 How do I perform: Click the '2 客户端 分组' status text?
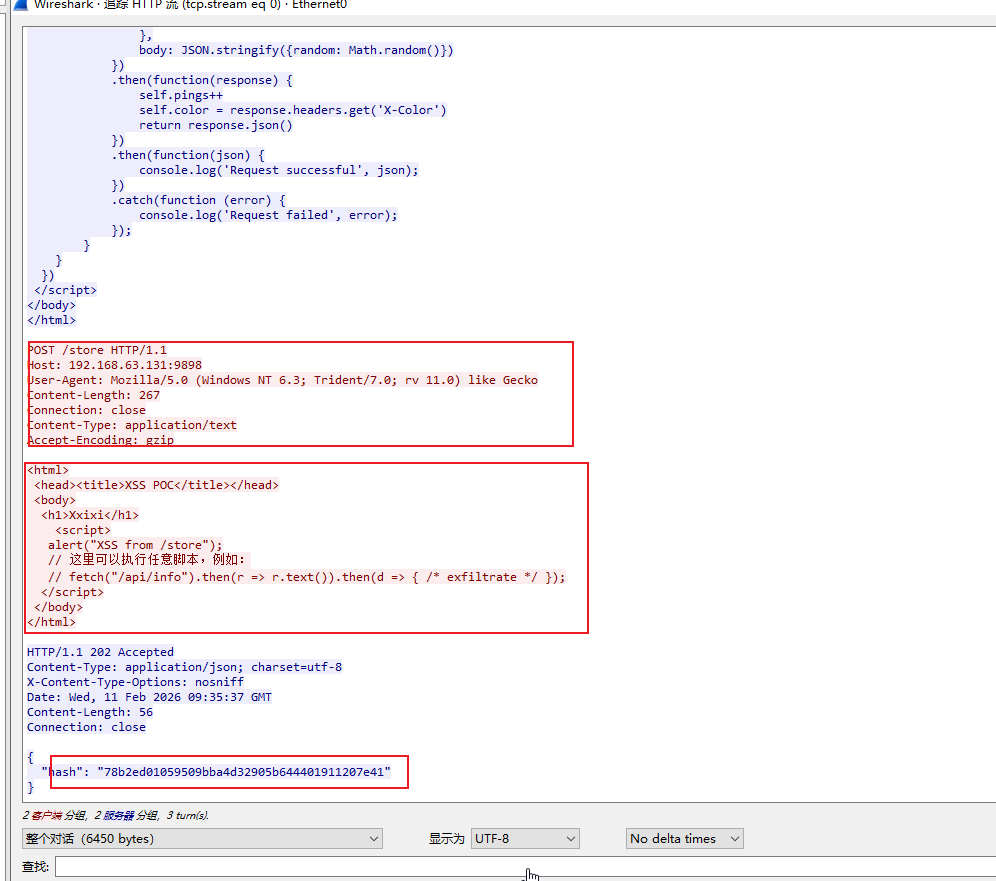(54, 815)
